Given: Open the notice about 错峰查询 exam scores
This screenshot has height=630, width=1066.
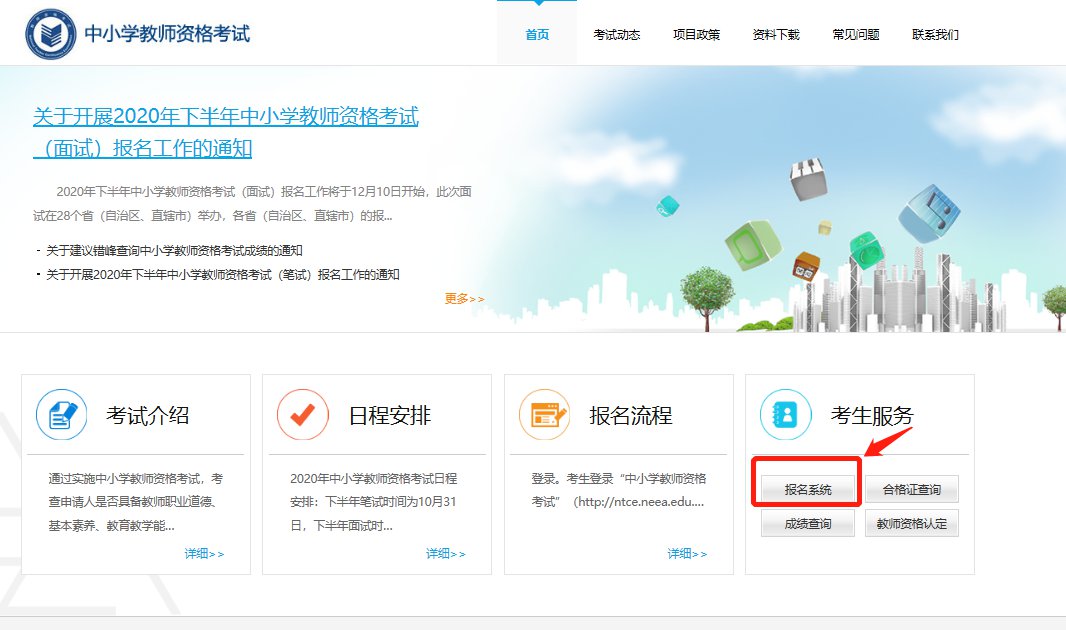Looking at the screenshot, I should pos(174,250).
